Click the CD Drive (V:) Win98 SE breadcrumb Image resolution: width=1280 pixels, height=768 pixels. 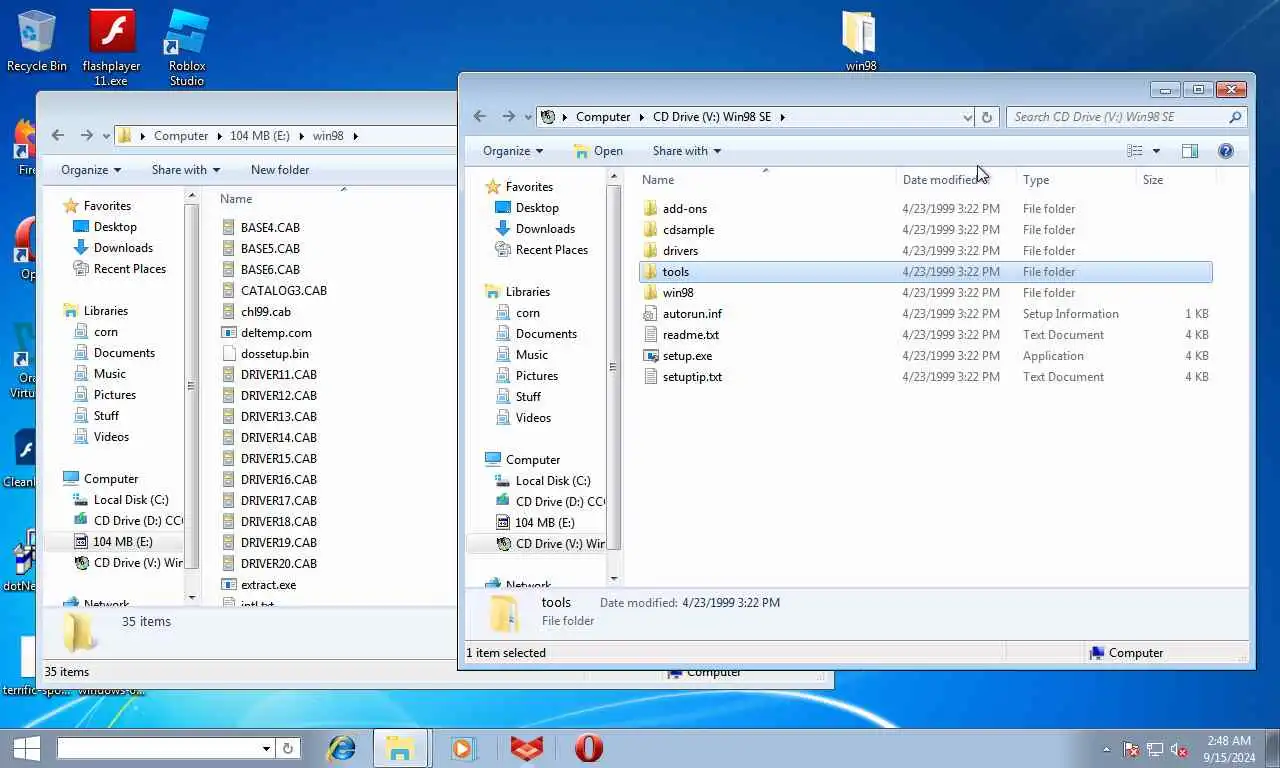[x=712, y=117]
